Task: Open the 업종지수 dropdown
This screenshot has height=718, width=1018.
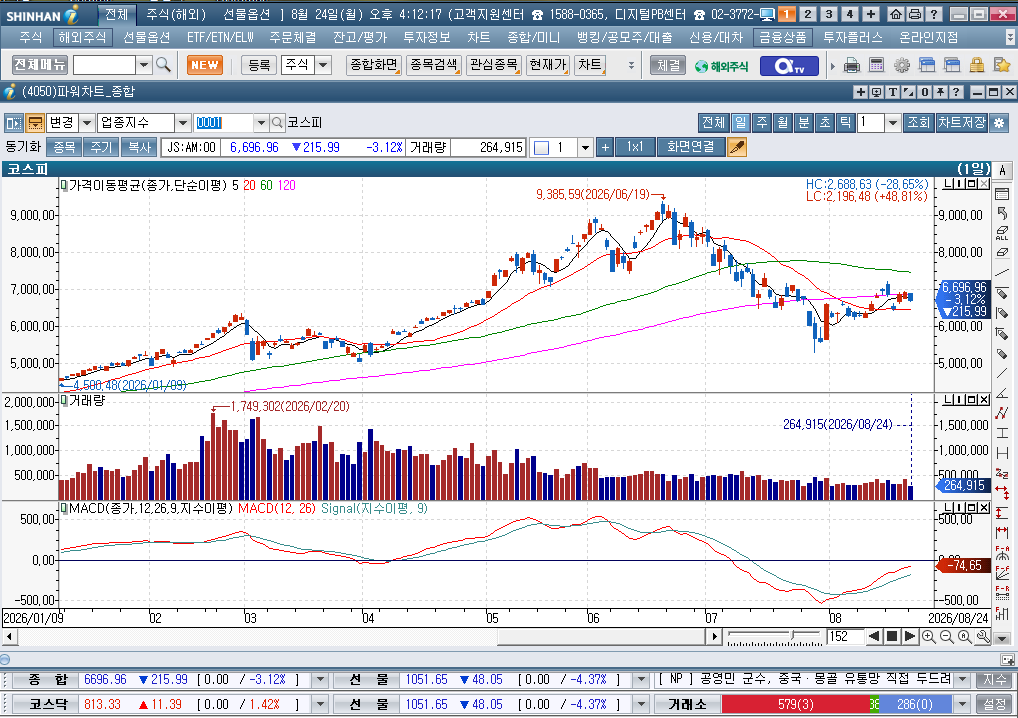Action: (x=183, y=123)
